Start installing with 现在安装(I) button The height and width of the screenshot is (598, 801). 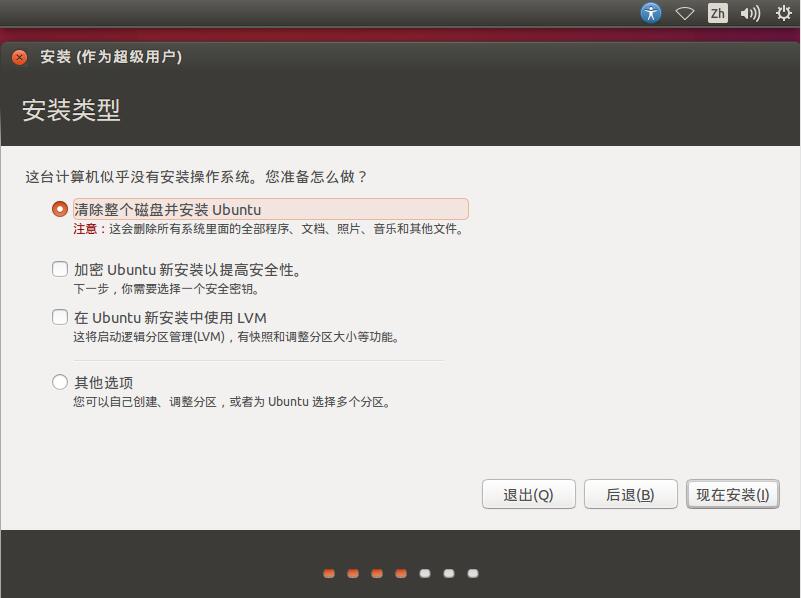tap(732, 495)
